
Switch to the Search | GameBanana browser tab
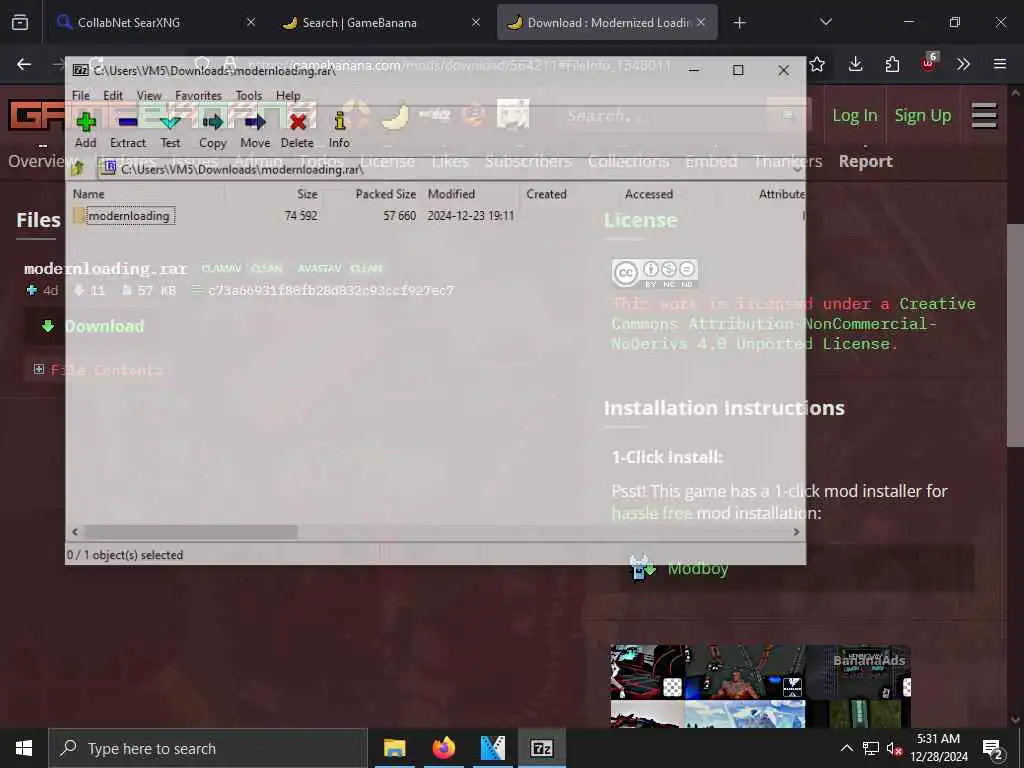[x=381, y=22]
